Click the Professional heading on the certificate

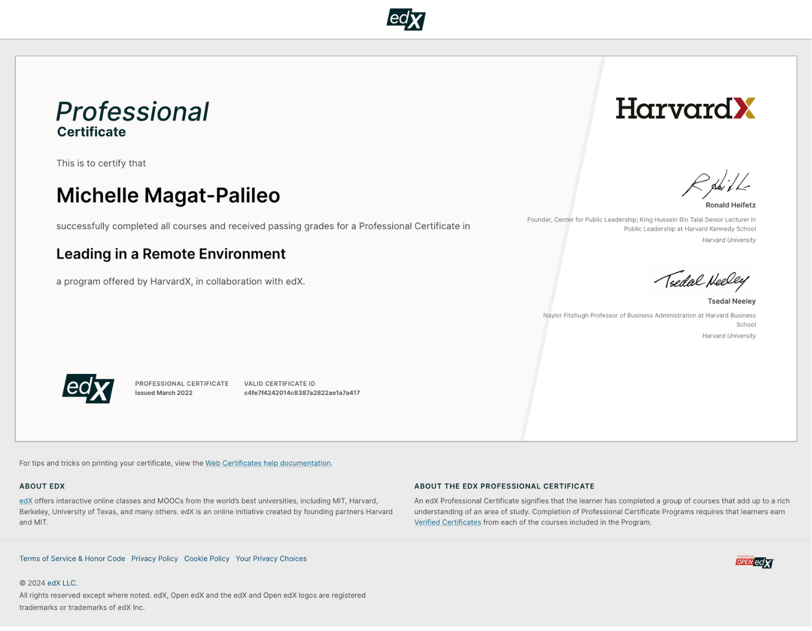coord(133,111)
